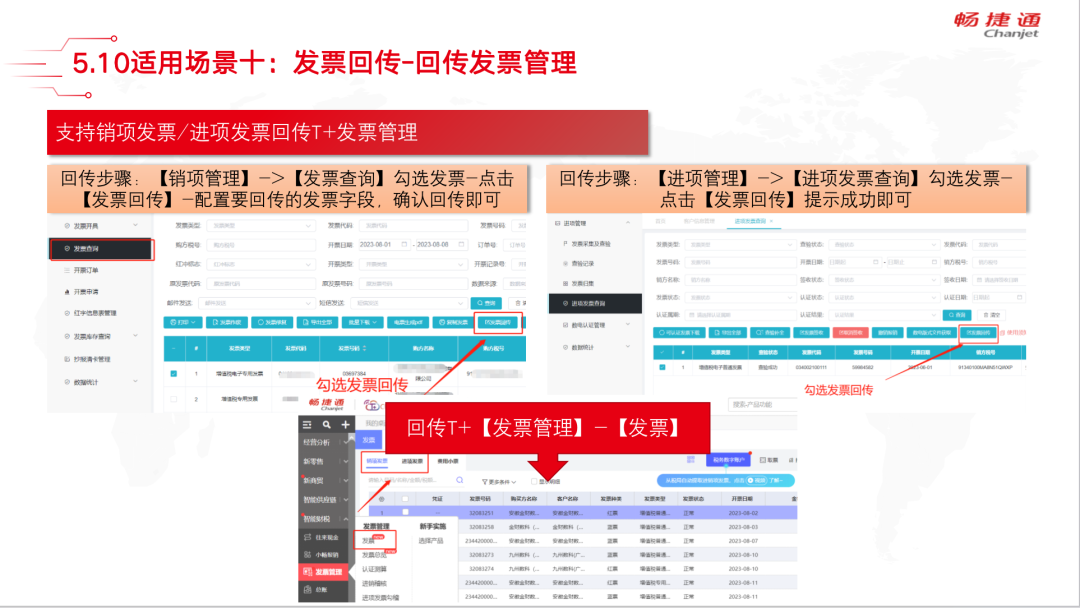This screenshot has width=1080, height=608.
Task: Switch to 首页 tab
Action: [661, 221]
